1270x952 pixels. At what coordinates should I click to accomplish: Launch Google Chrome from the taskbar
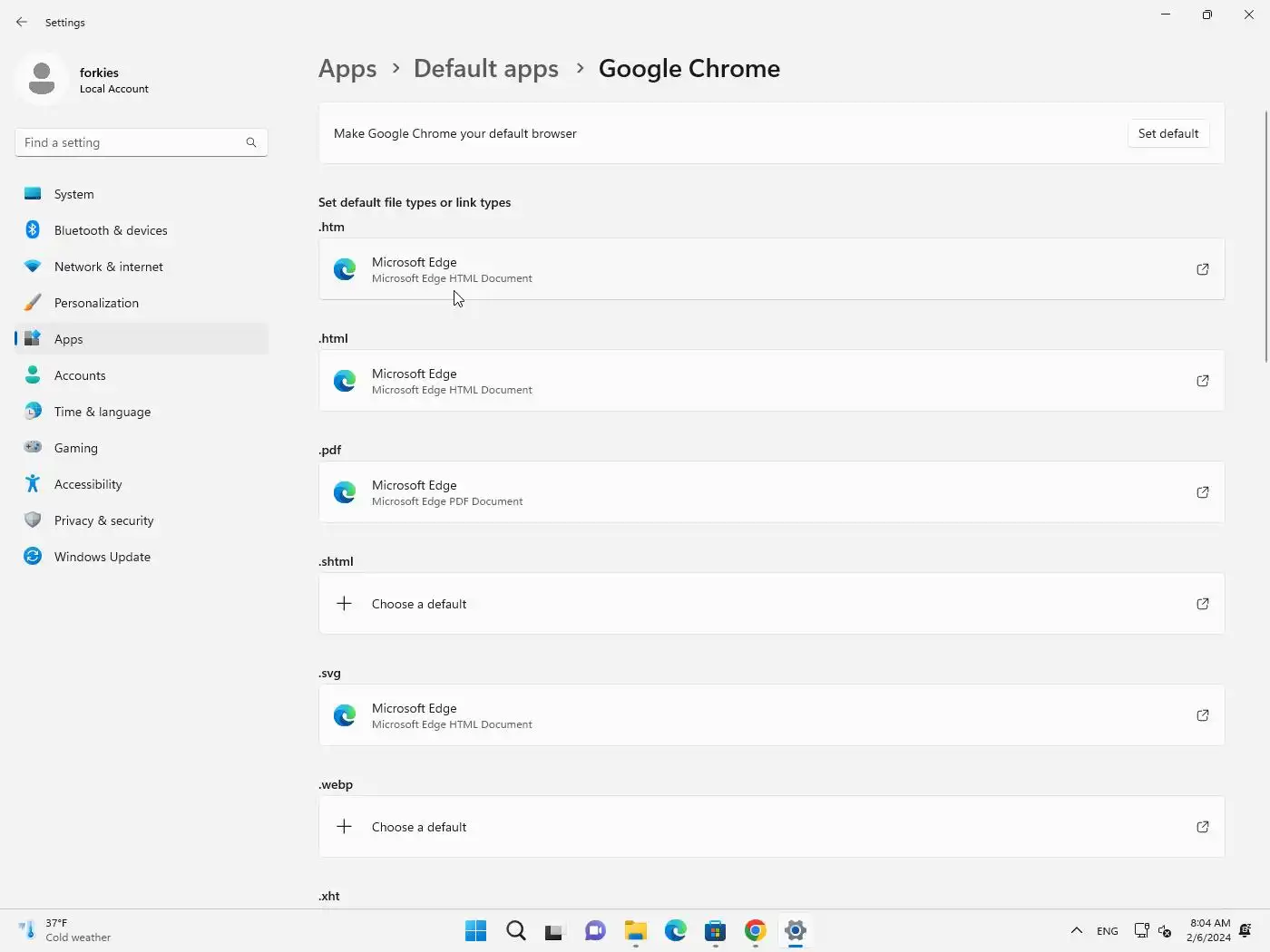point(756,931)
